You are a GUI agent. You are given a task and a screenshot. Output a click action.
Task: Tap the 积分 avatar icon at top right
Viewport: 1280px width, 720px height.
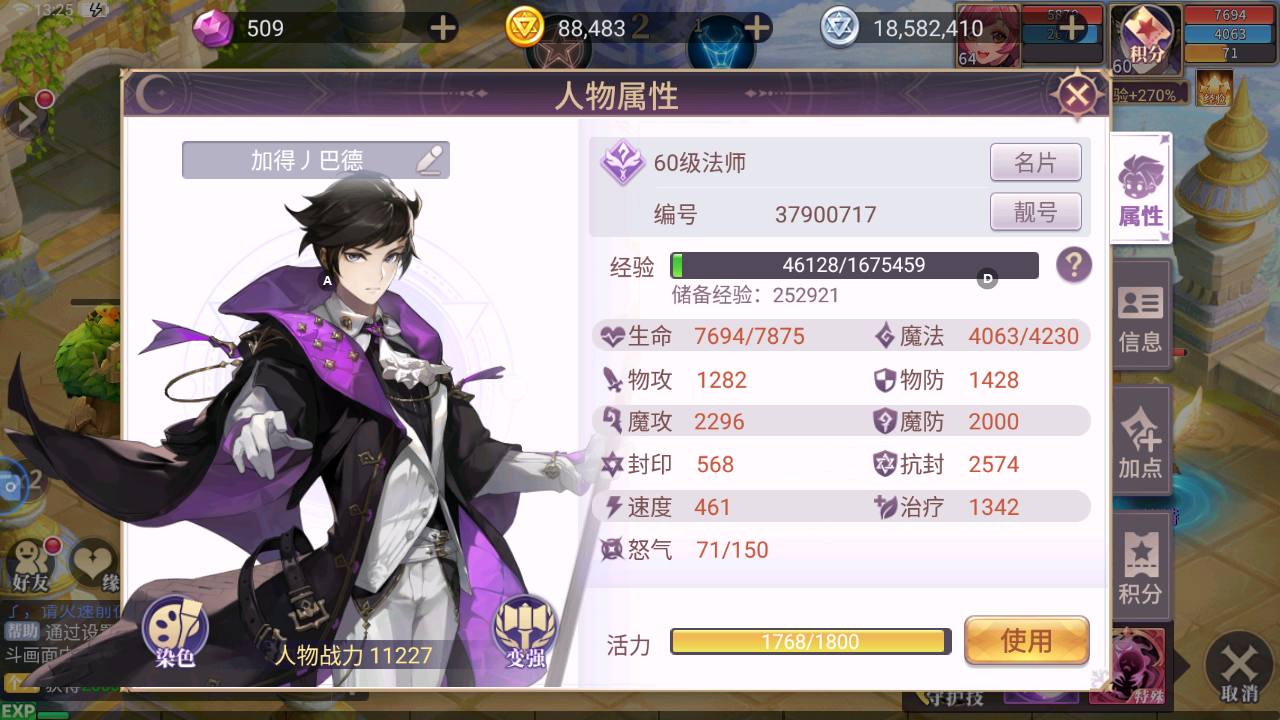(1146, 38)
